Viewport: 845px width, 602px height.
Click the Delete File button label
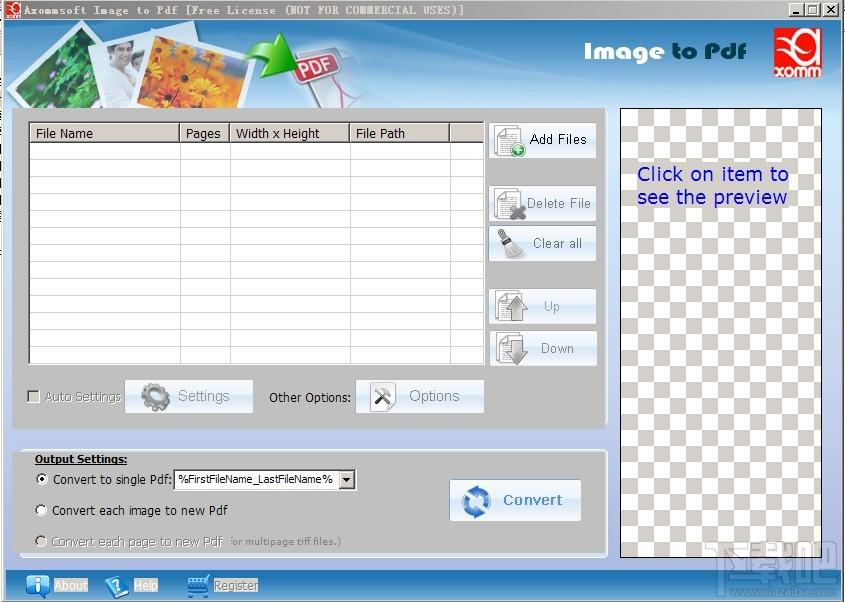point(559,203)
